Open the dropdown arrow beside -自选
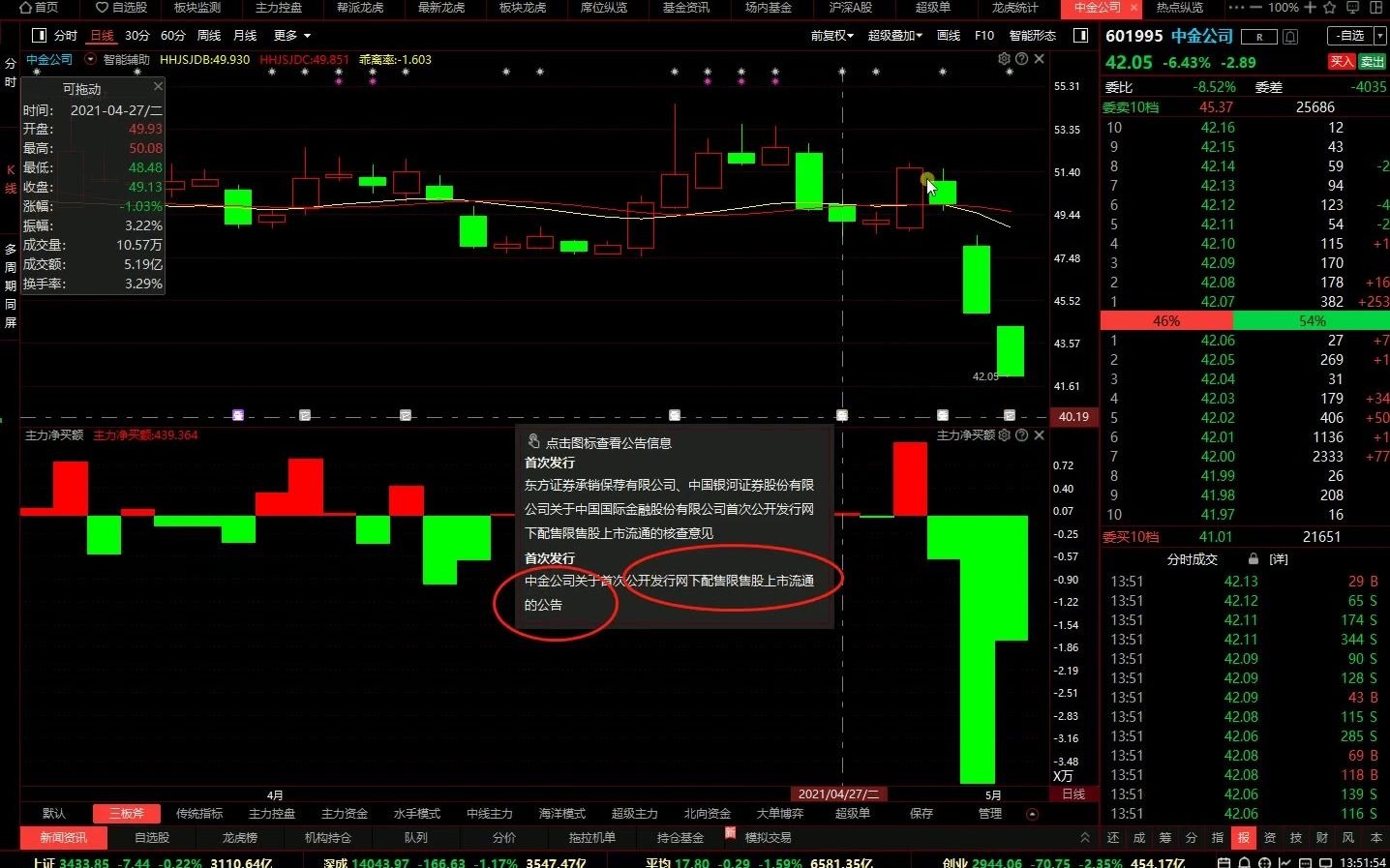 (x=1380, y=36)
